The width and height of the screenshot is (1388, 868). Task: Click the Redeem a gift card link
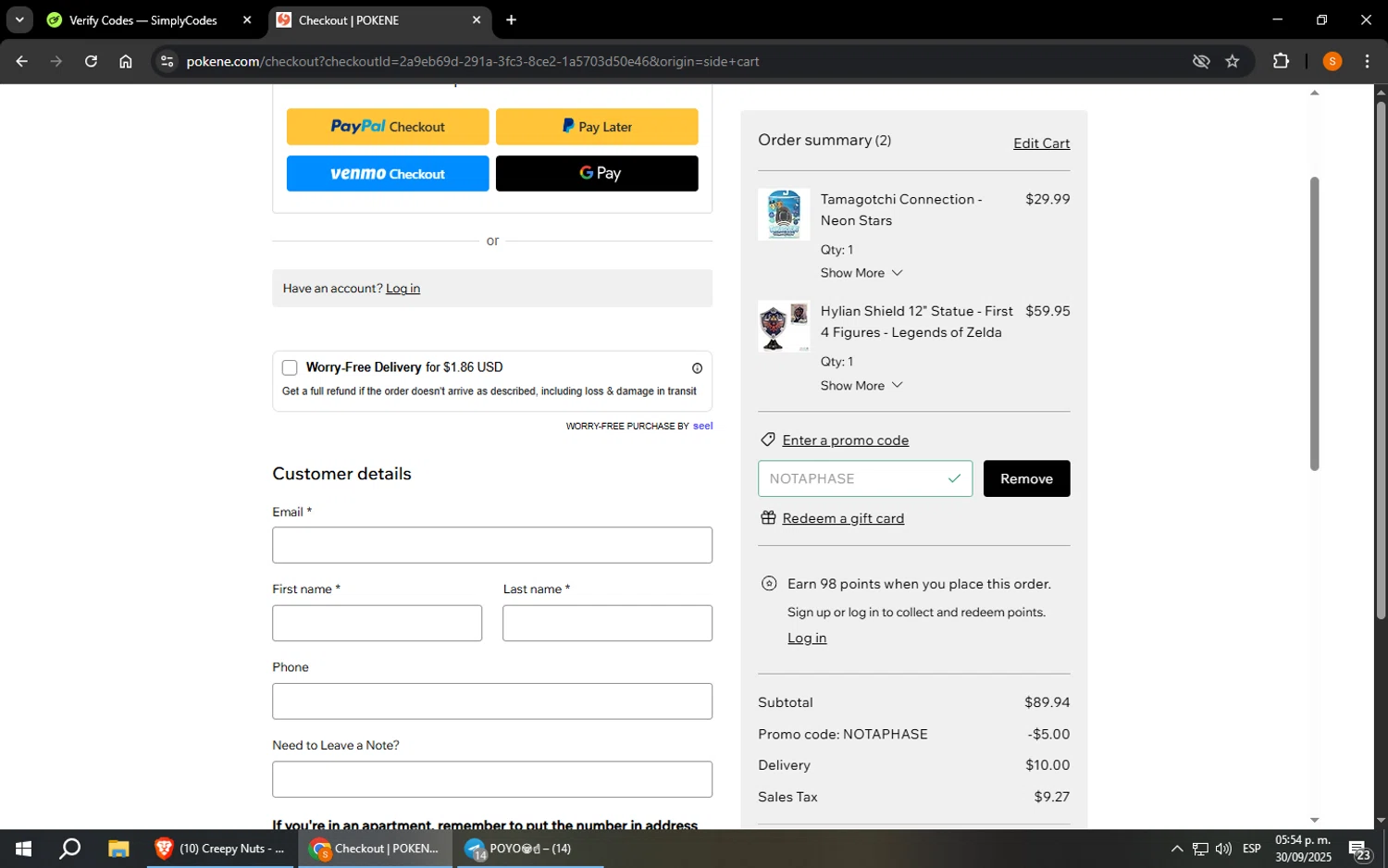(843, 518)
